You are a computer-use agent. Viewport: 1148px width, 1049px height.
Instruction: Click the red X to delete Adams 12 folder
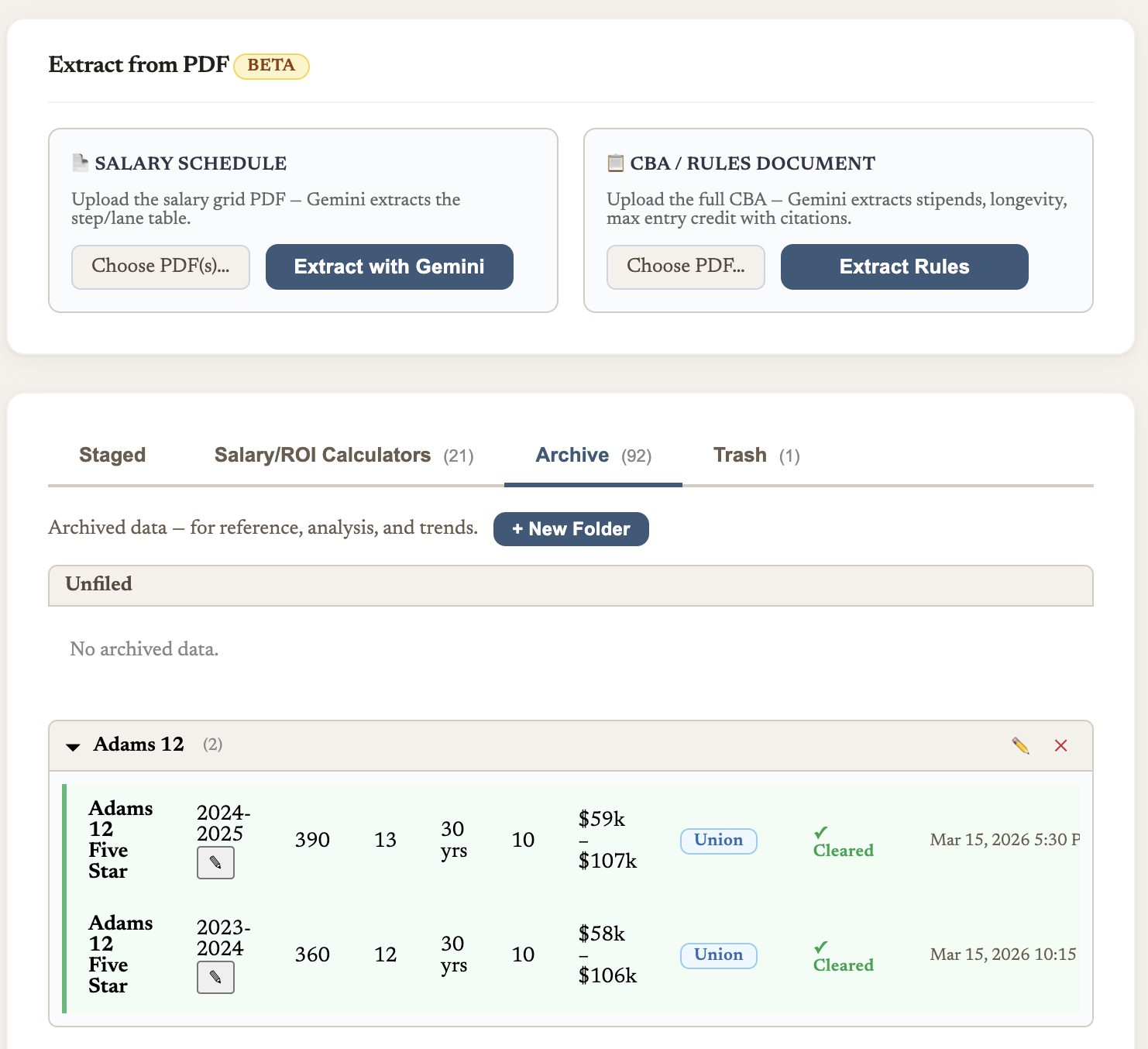coord(1061,745)
